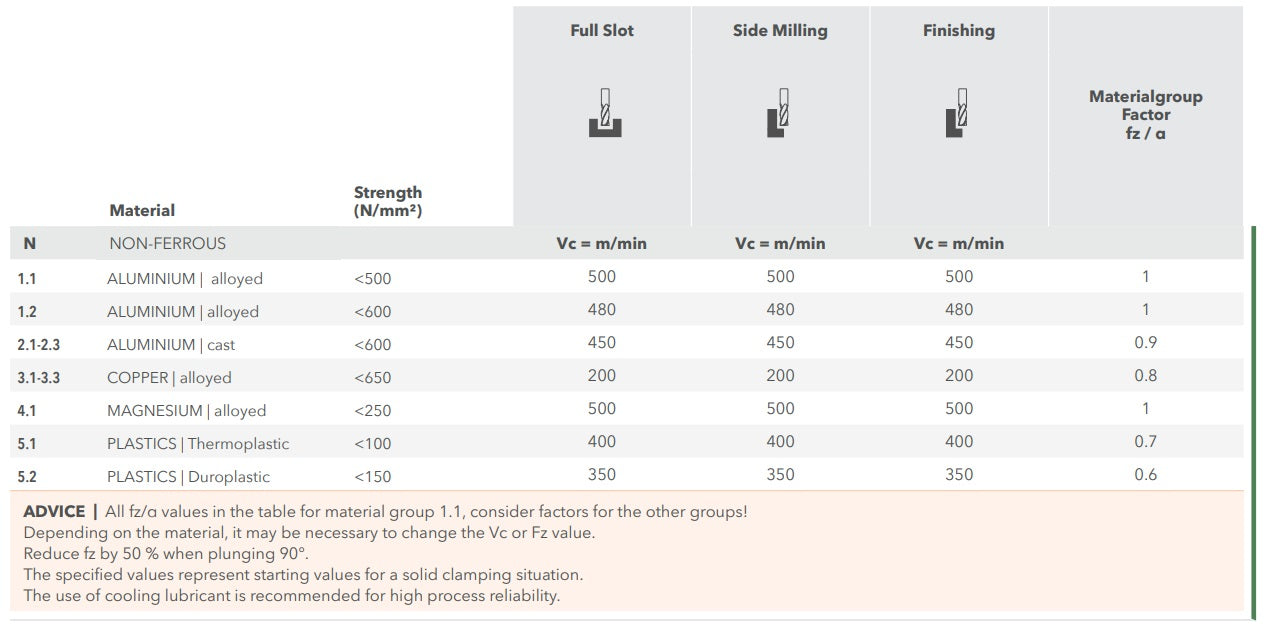Click PLASTICS Duroplastic material label

coord(188,476)
